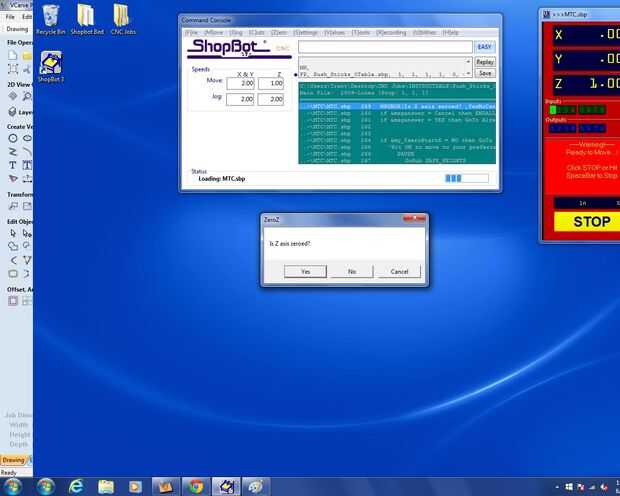The image size is (620, 496).
Task: Click the CNC Jobs folder icon
Action: coord(123,19)
